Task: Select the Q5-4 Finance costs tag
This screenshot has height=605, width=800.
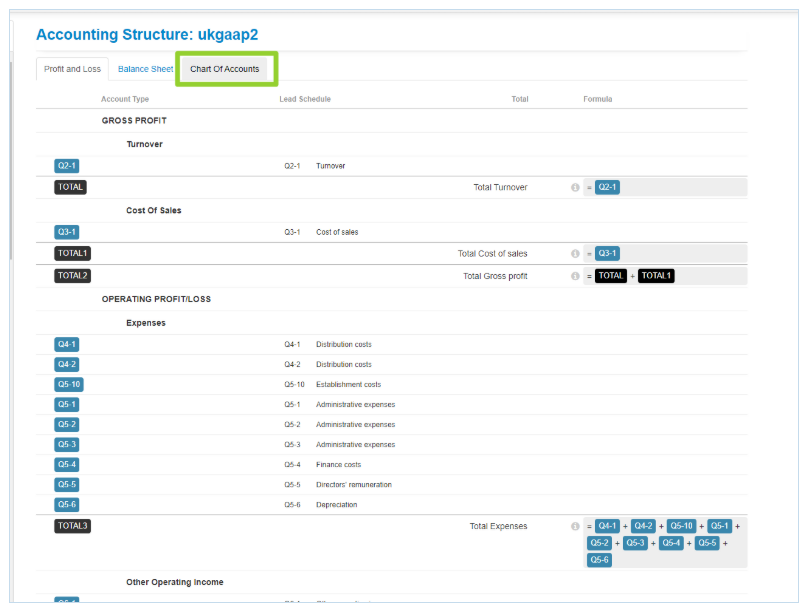Action: pyautogui.click(x=66, y=464)
